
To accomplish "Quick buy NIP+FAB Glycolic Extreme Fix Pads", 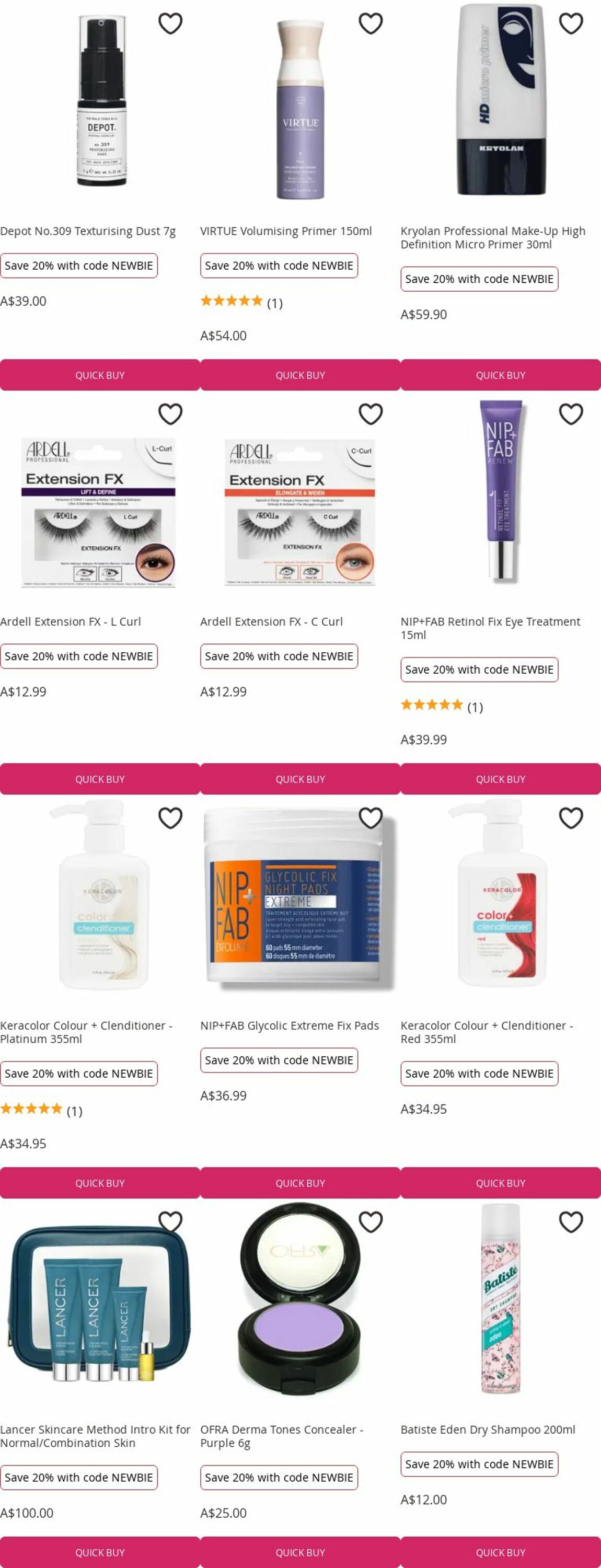I will (300, 1183).
